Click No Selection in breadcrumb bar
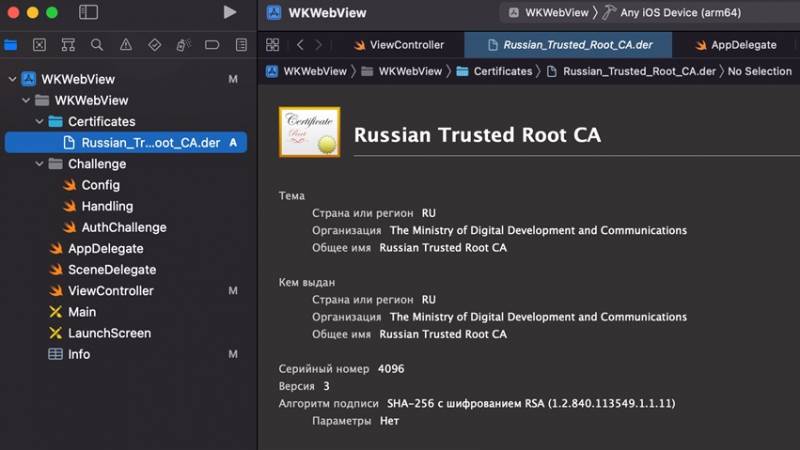Screen dimensions: 800x450 pos(760,71)
